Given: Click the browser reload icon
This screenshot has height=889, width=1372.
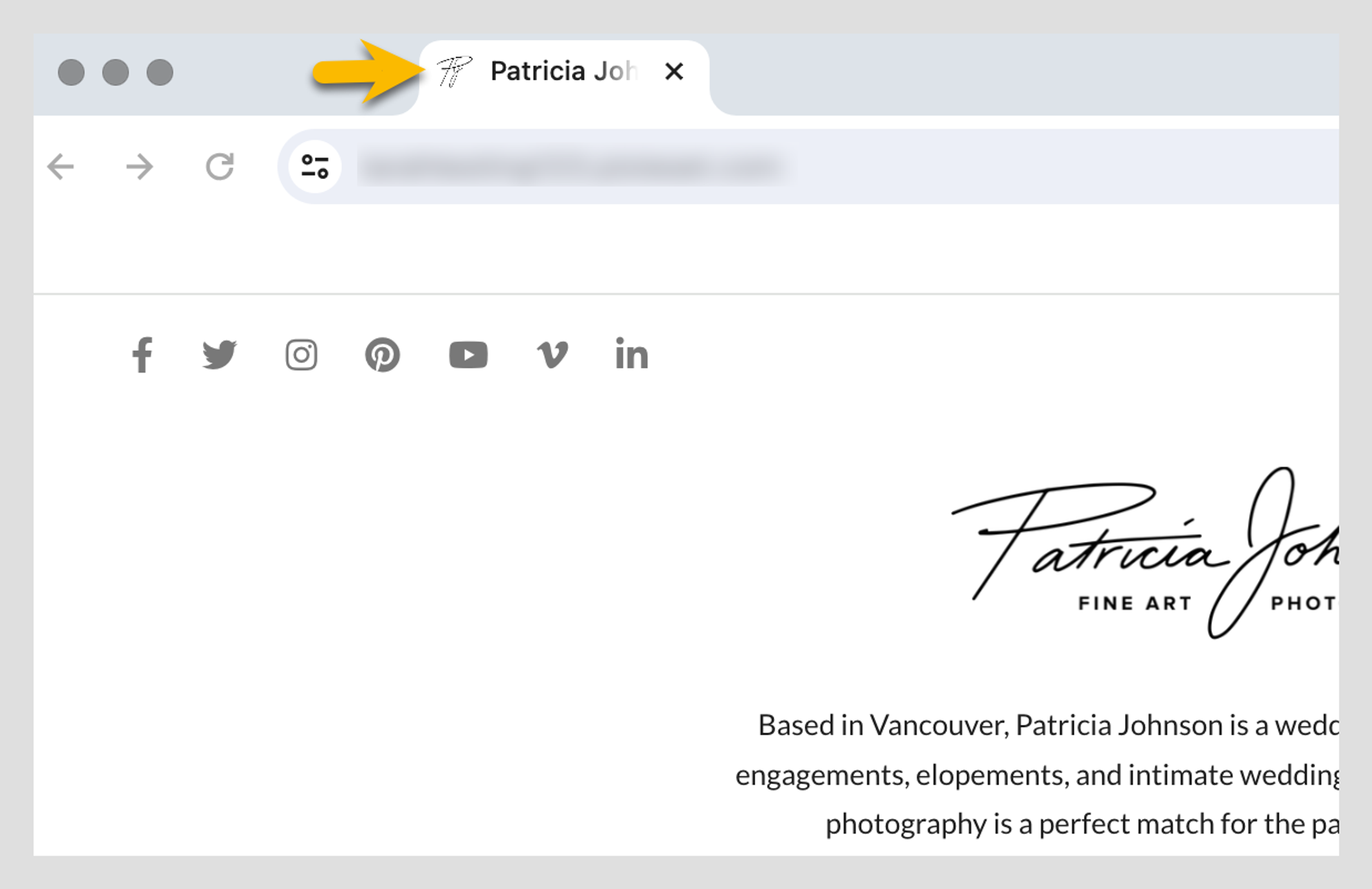Looking at the screenshot, I should point(220,166).
